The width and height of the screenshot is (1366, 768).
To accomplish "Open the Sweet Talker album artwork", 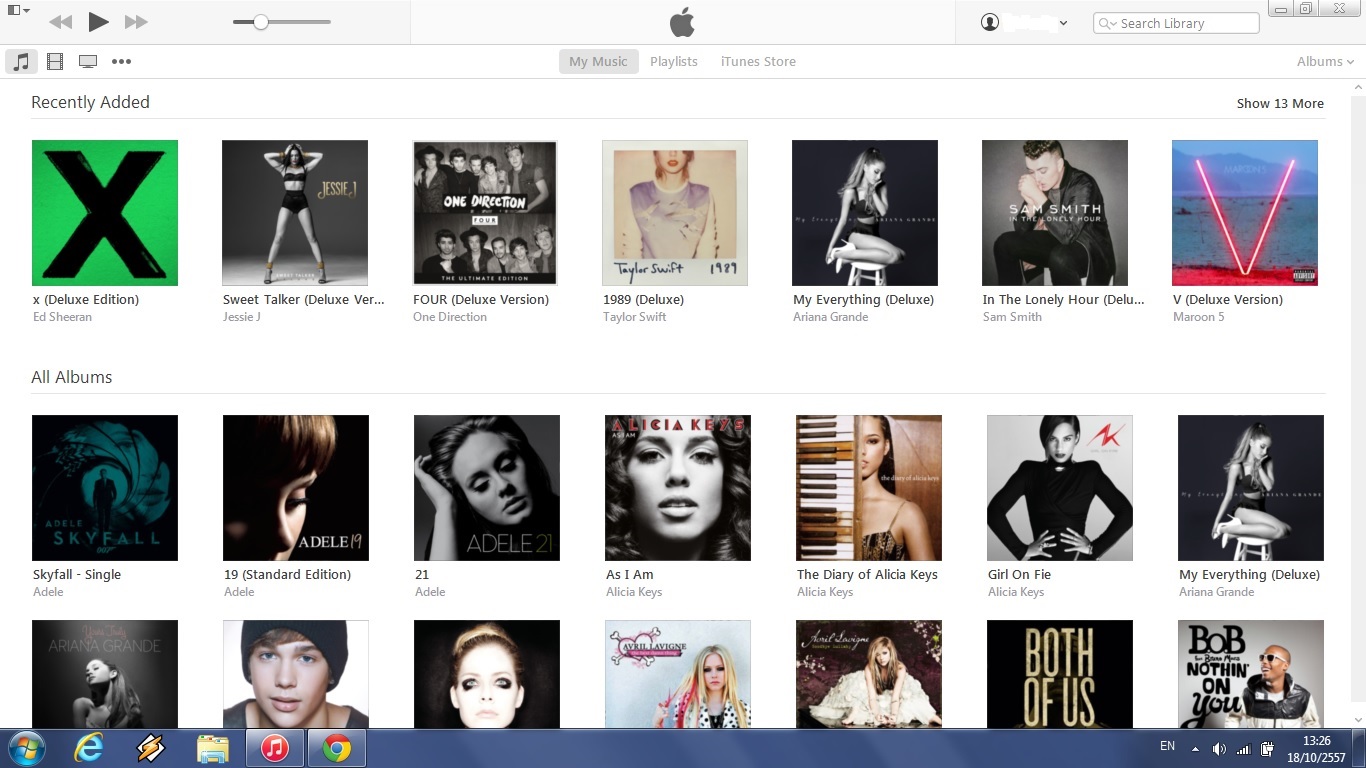I will click(x=295, y=213).
